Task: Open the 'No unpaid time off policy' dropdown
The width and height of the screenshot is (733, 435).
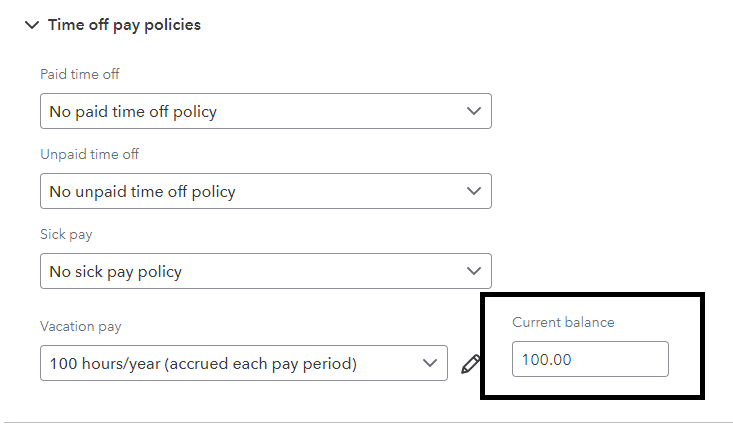Action: pyautogui.click(x=250, y=191)
